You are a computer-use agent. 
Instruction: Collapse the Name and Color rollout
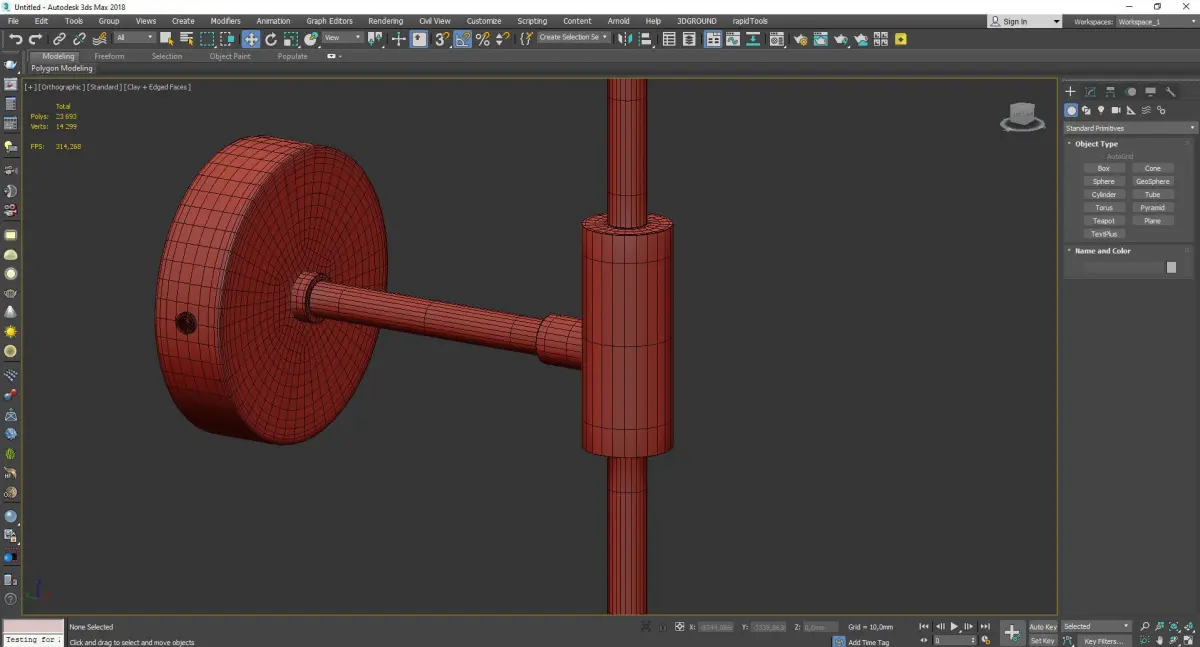pyautogui.click(x=1102, y=251)
